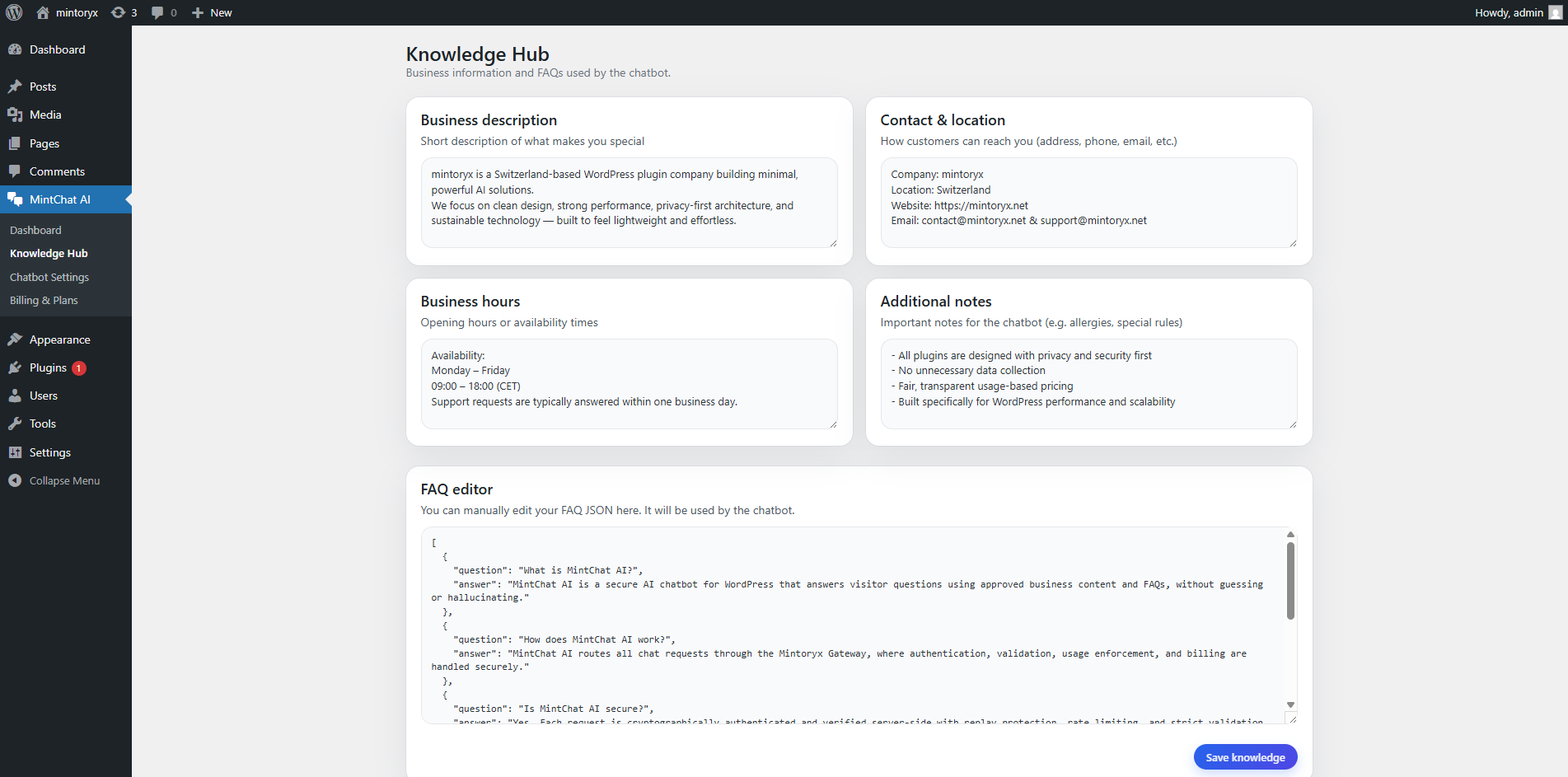Open Plugins icon showing one notification
Screen dimensions: 1568x777
[16, 367]
